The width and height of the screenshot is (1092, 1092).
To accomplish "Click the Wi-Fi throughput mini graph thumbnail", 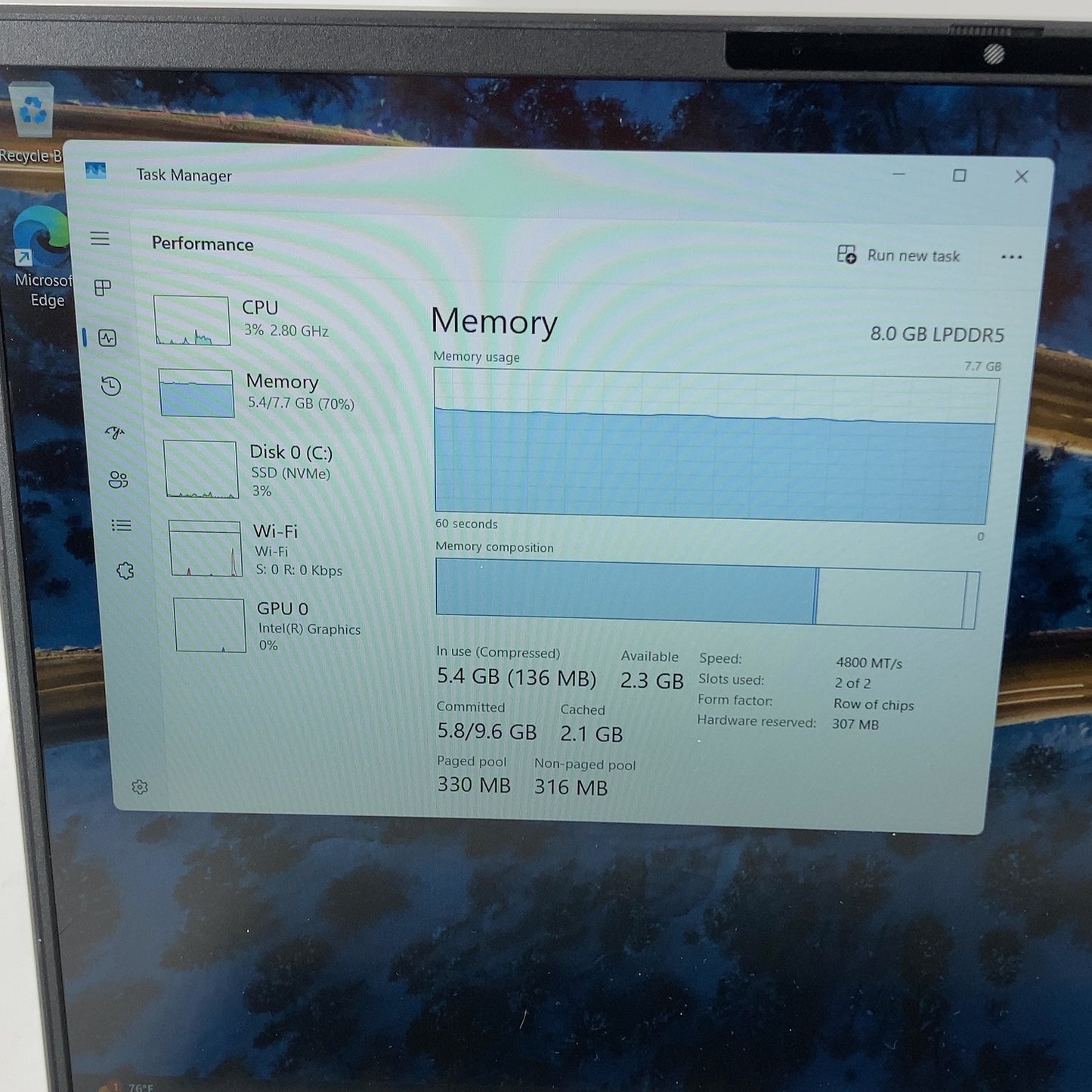I will (x=205, y=549).
